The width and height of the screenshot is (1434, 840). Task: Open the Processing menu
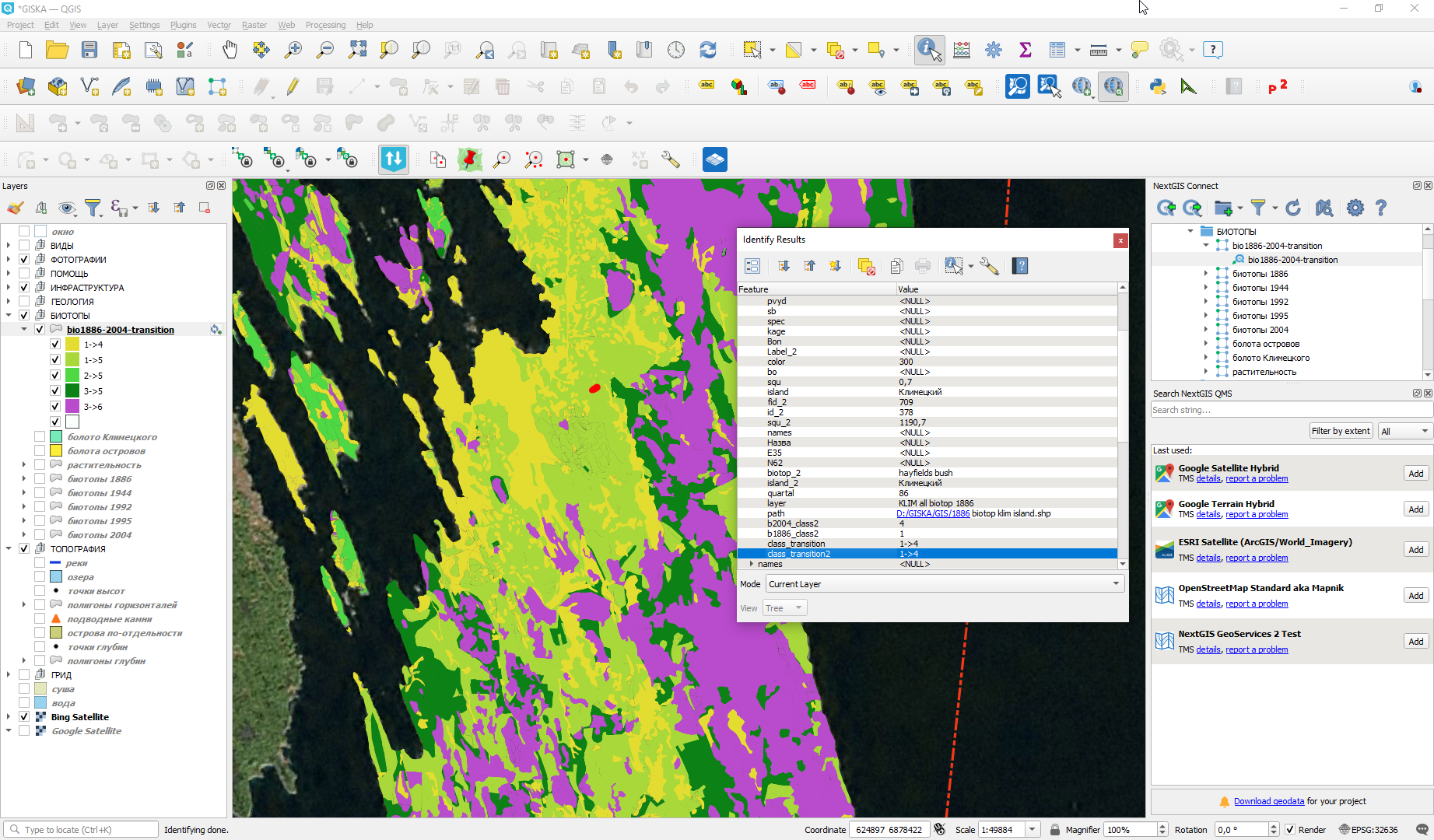[325, 25]
